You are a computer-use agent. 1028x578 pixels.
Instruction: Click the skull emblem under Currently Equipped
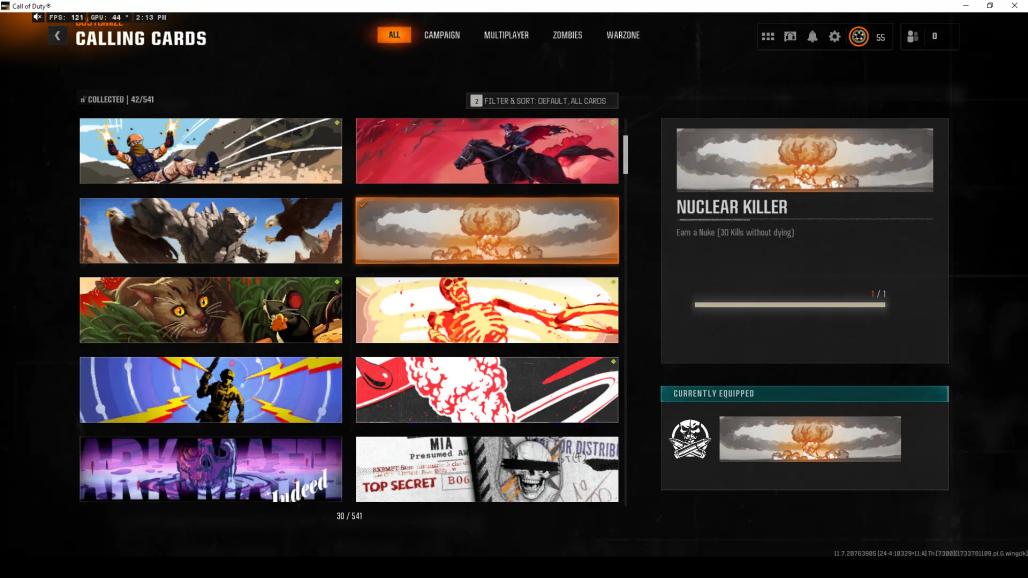(x=689, y=439)
